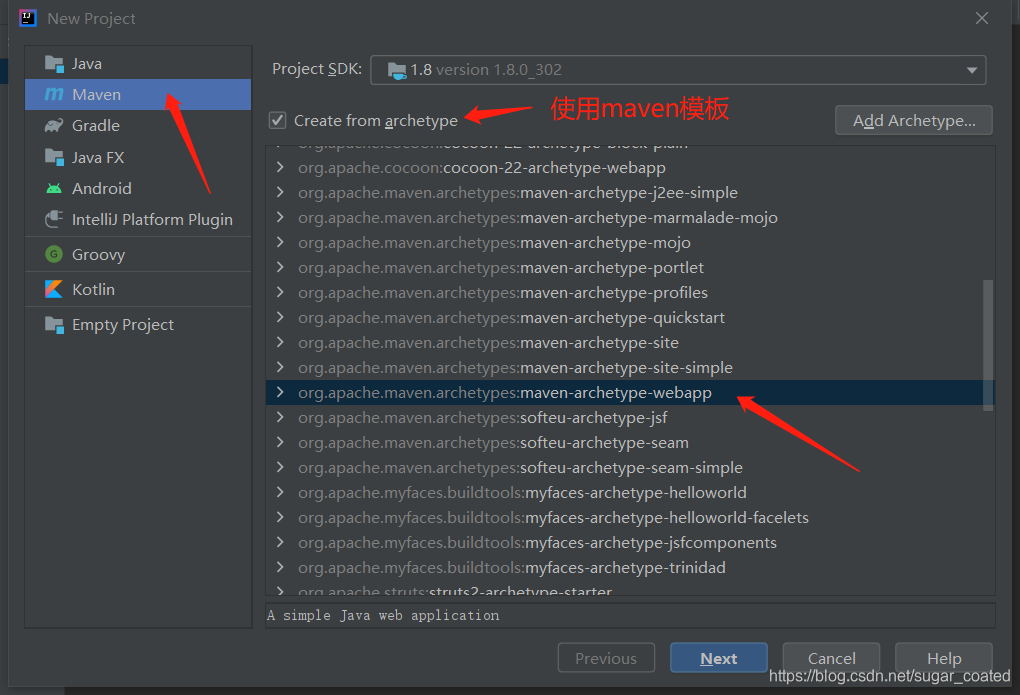Click the Help button
1020x695 pixels.
coord(944,658)
